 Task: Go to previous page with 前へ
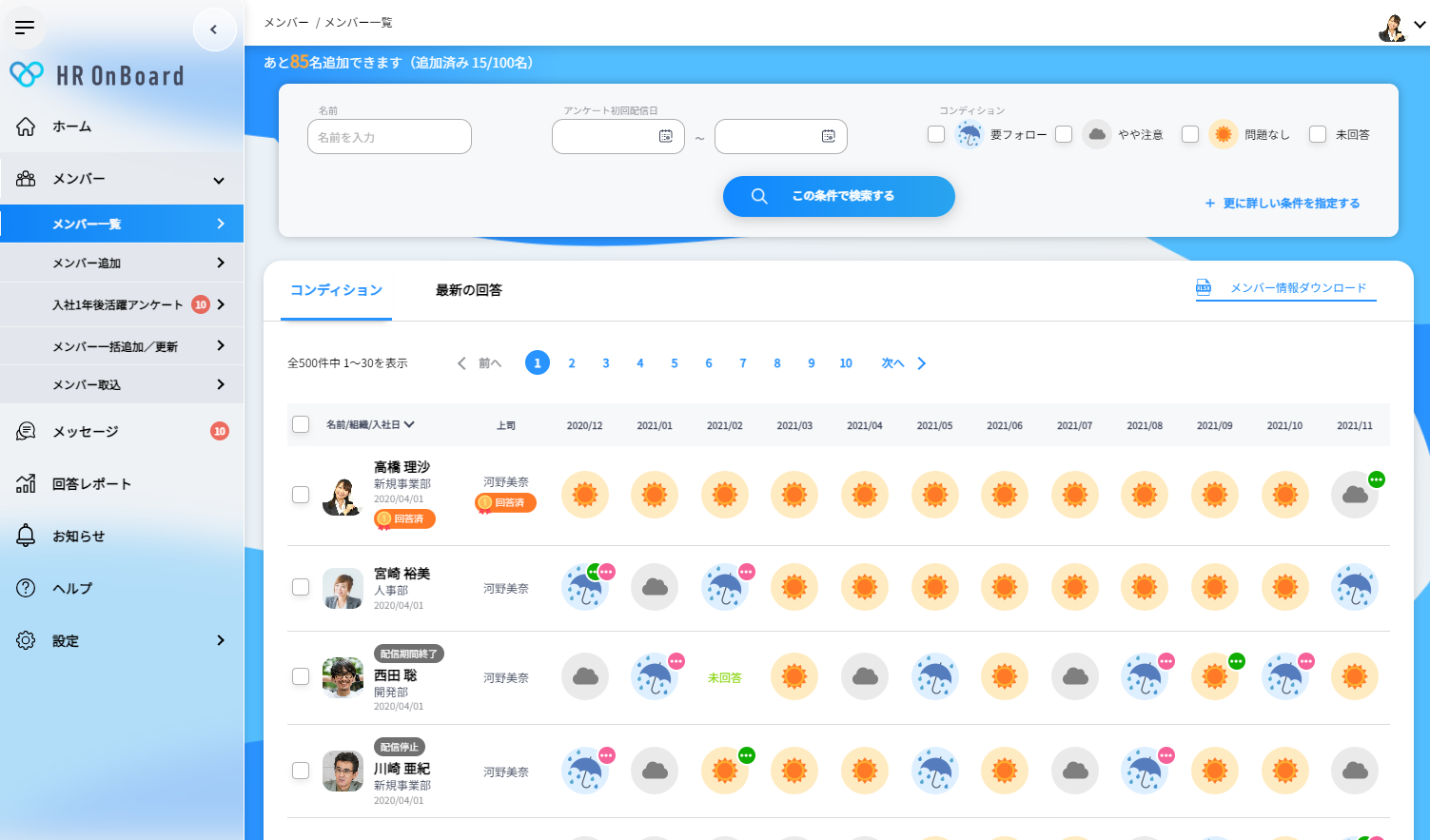coord(480,363)
